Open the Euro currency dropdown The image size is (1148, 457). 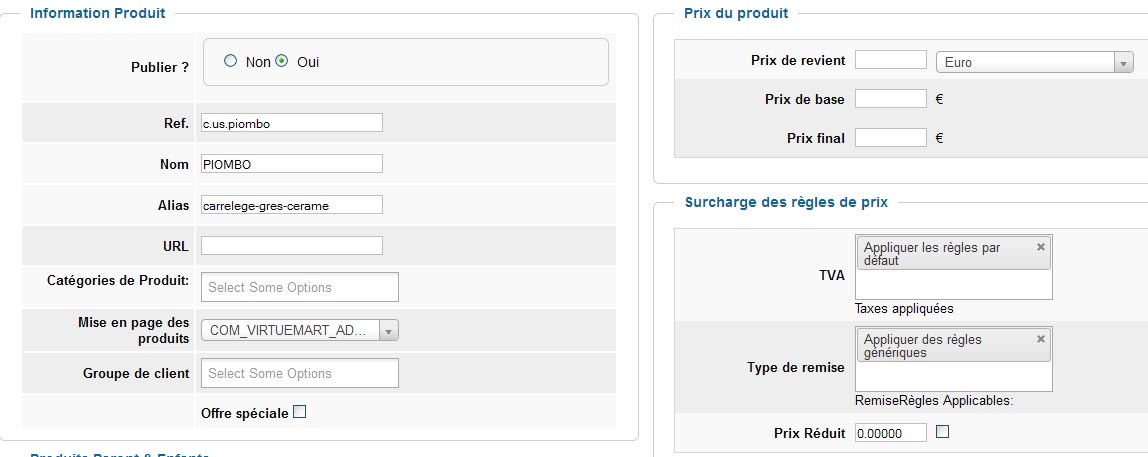1035,62
